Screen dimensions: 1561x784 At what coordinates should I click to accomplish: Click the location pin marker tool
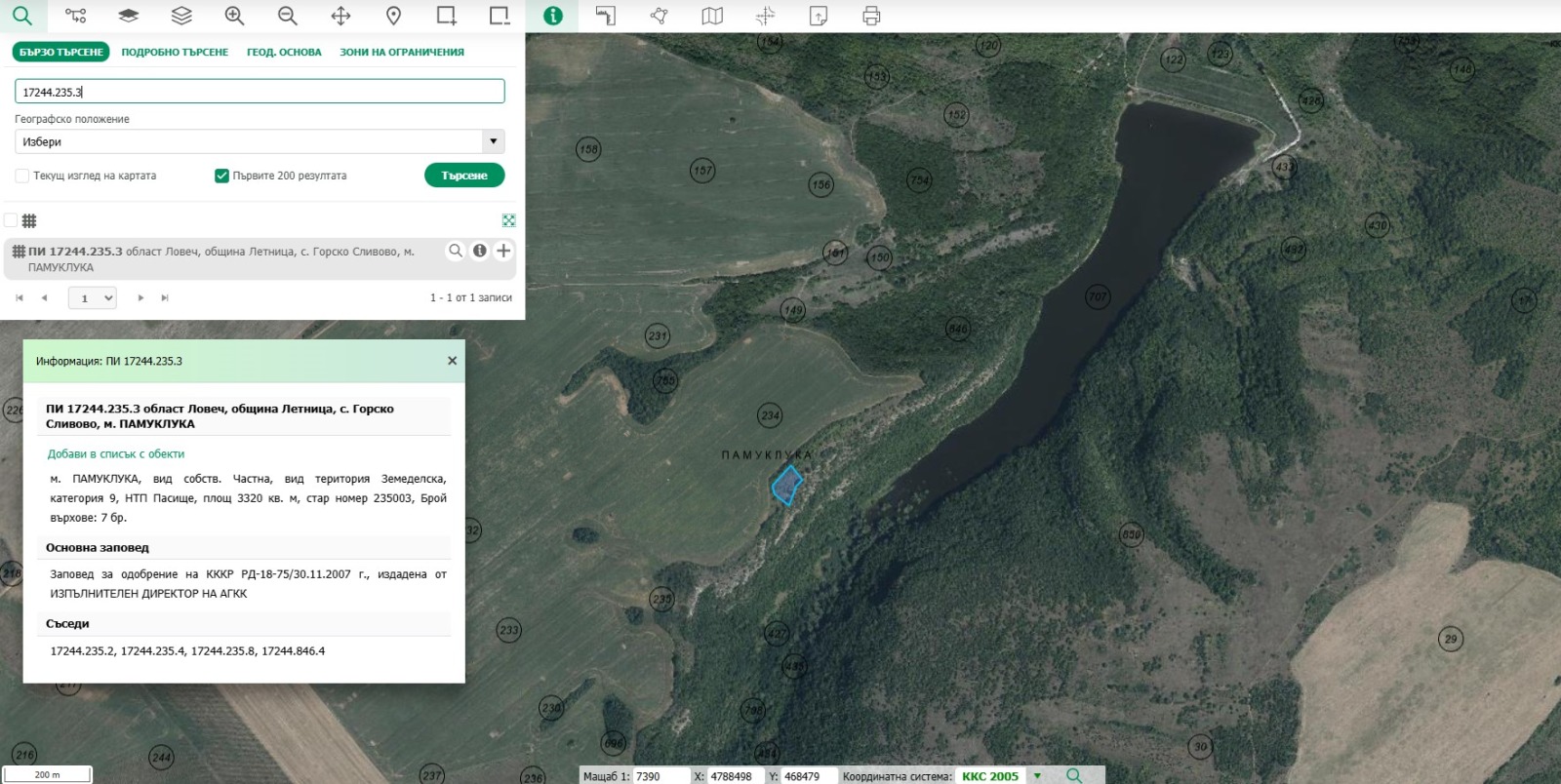[x=393, y=16]
